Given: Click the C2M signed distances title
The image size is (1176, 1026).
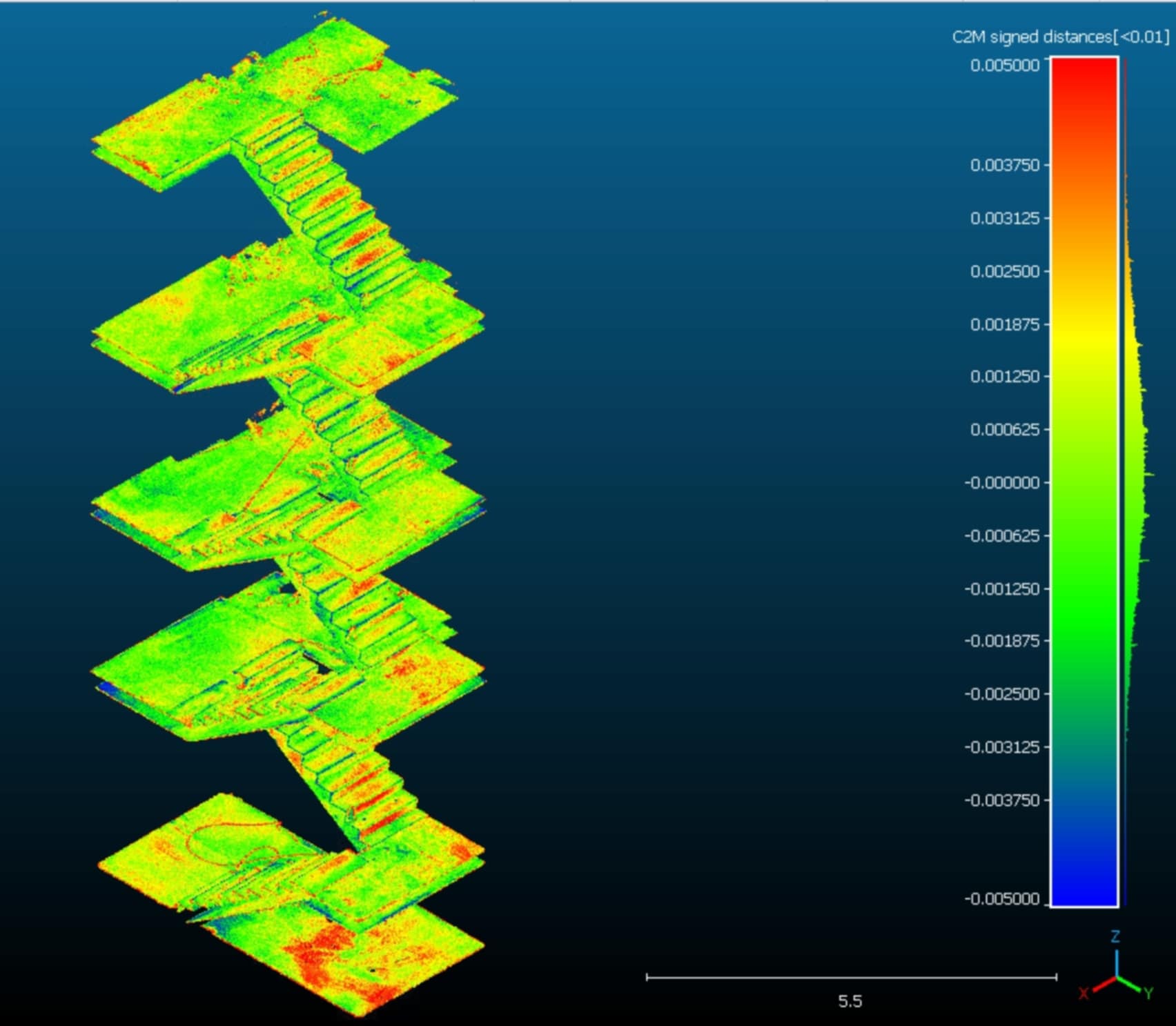Looking at the screenshot, I should (x=1061, y=37).
